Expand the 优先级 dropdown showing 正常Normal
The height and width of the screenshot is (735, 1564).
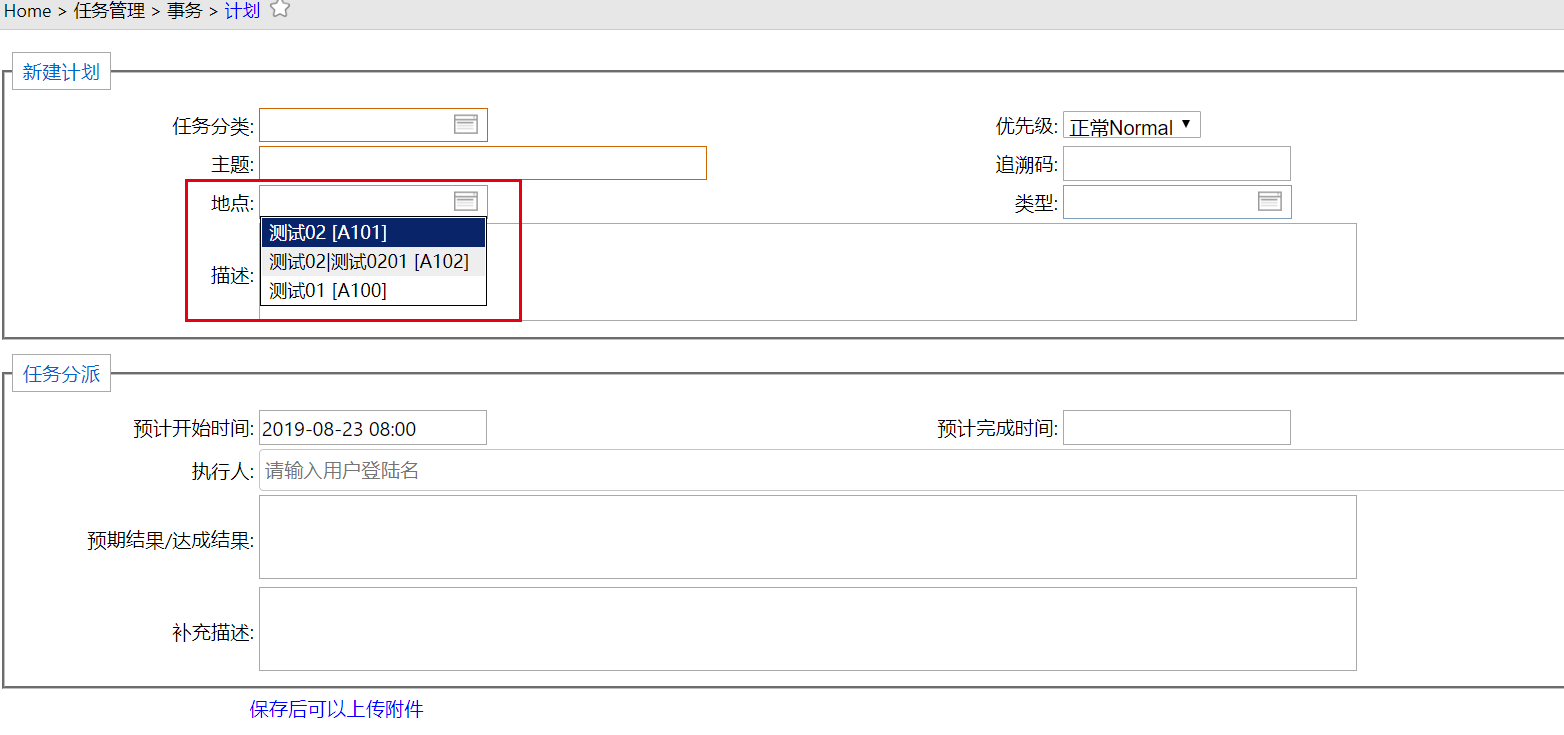coord(1131,125)
